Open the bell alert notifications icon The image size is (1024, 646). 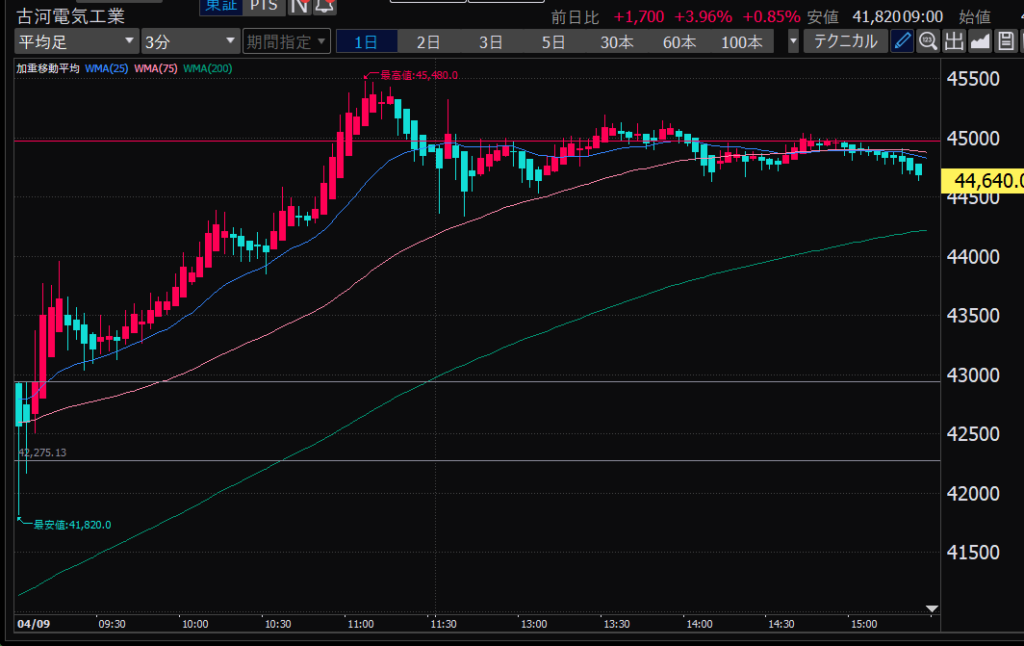tap(323, 7)
